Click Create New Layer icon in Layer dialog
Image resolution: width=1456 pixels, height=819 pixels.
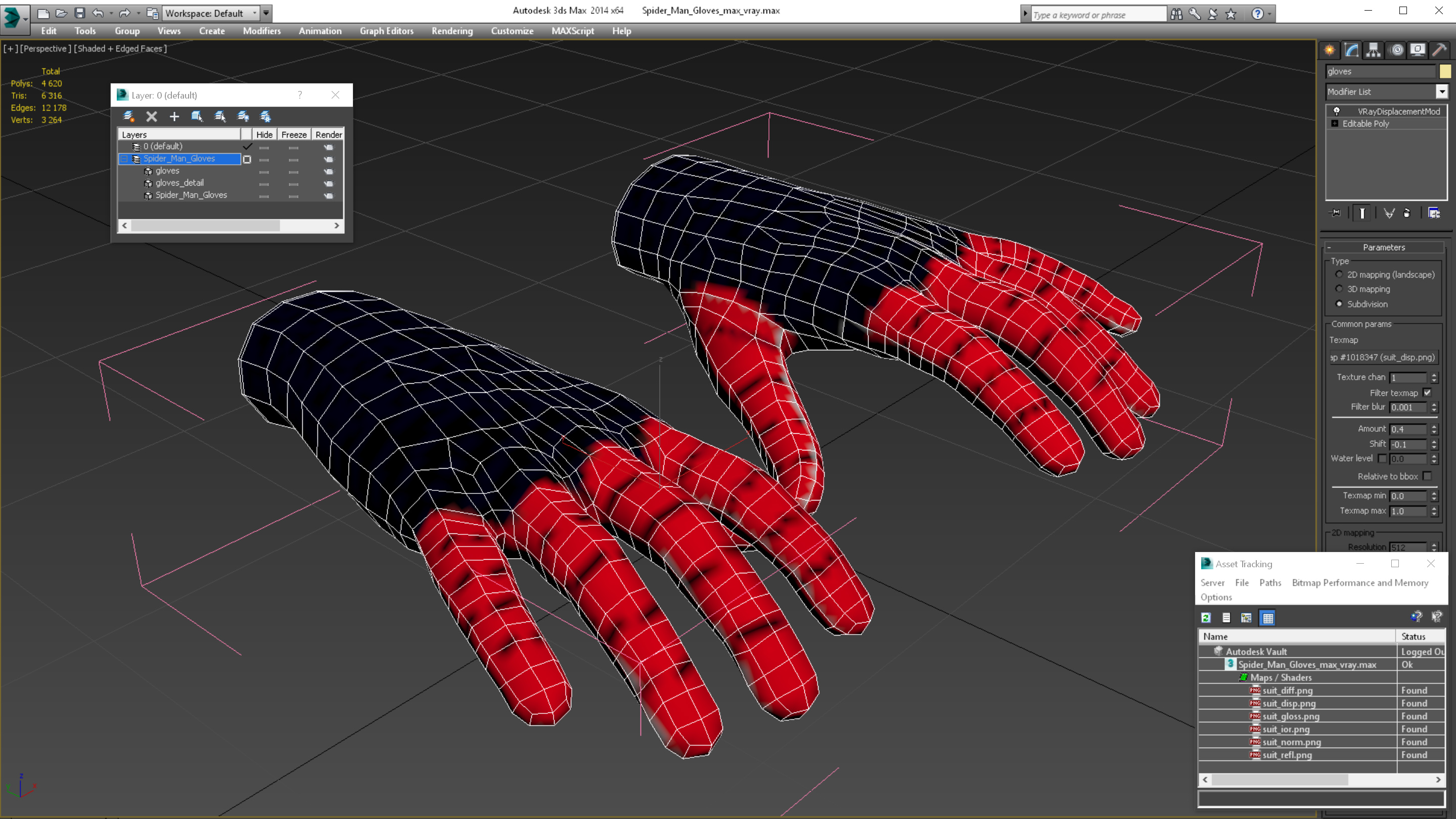click(129, 116)
